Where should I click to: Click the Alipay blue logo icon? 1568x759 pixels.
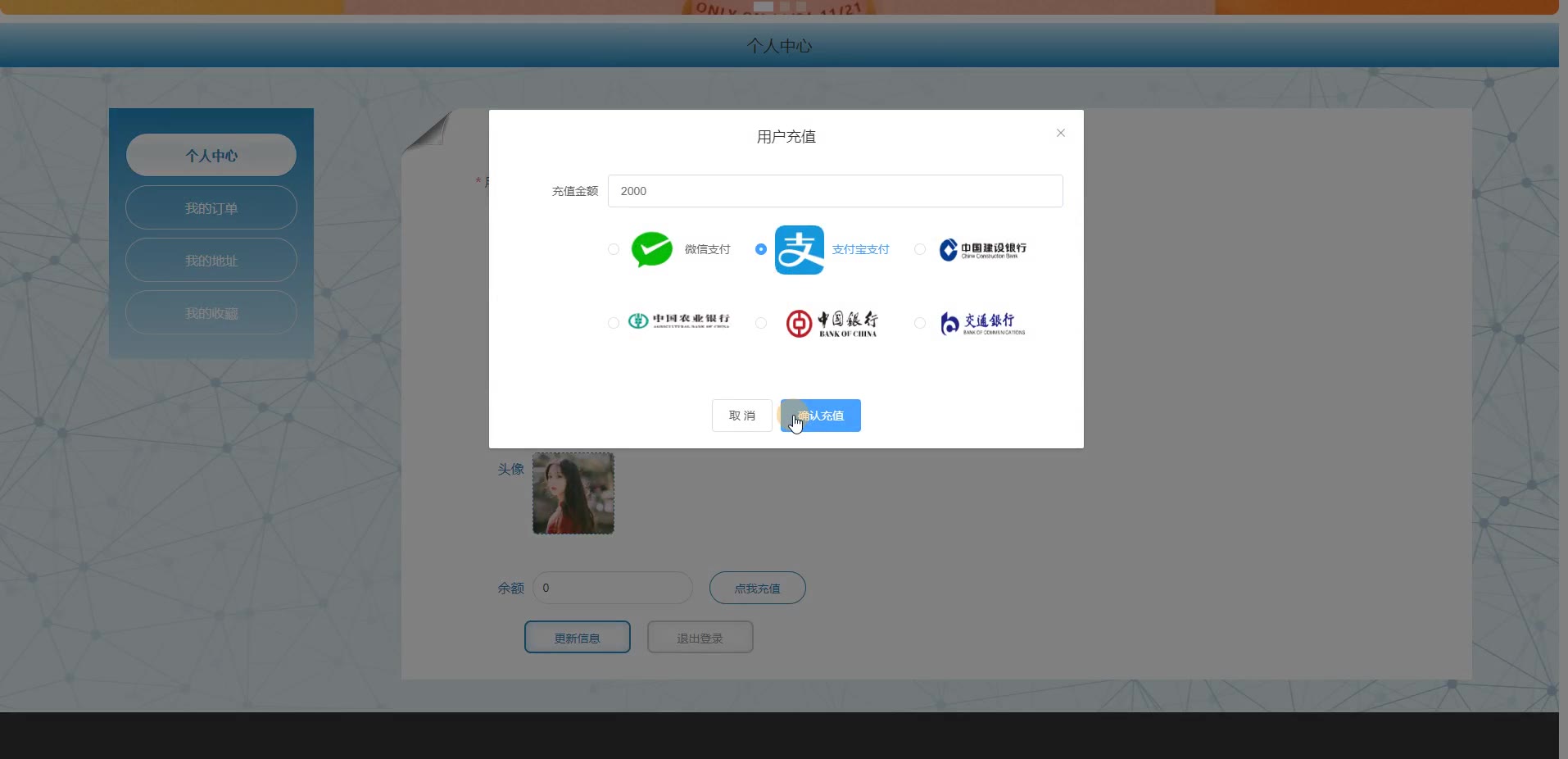(x=800, y=250)
